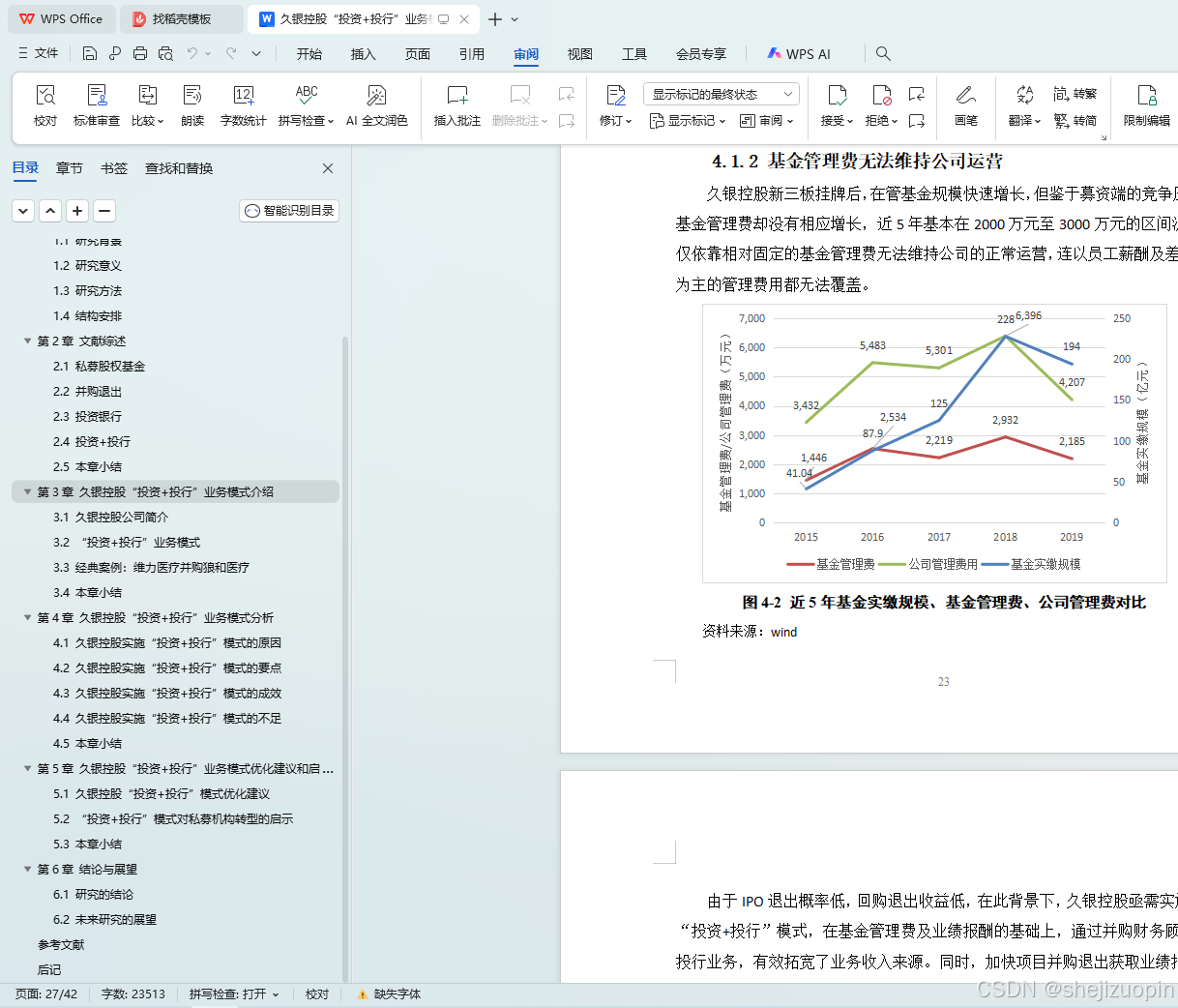Open AI 全文润色 tool

click(x=377, y=105)
